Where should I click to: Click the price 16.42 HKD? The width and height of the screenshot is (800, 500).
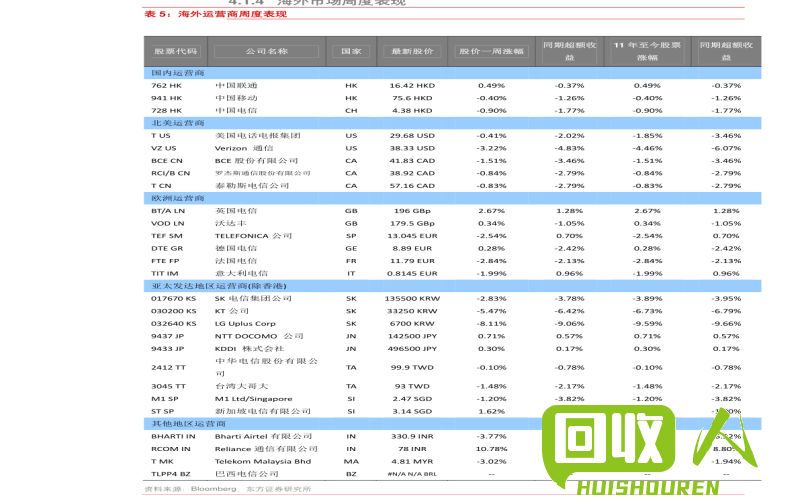(412, 86)
